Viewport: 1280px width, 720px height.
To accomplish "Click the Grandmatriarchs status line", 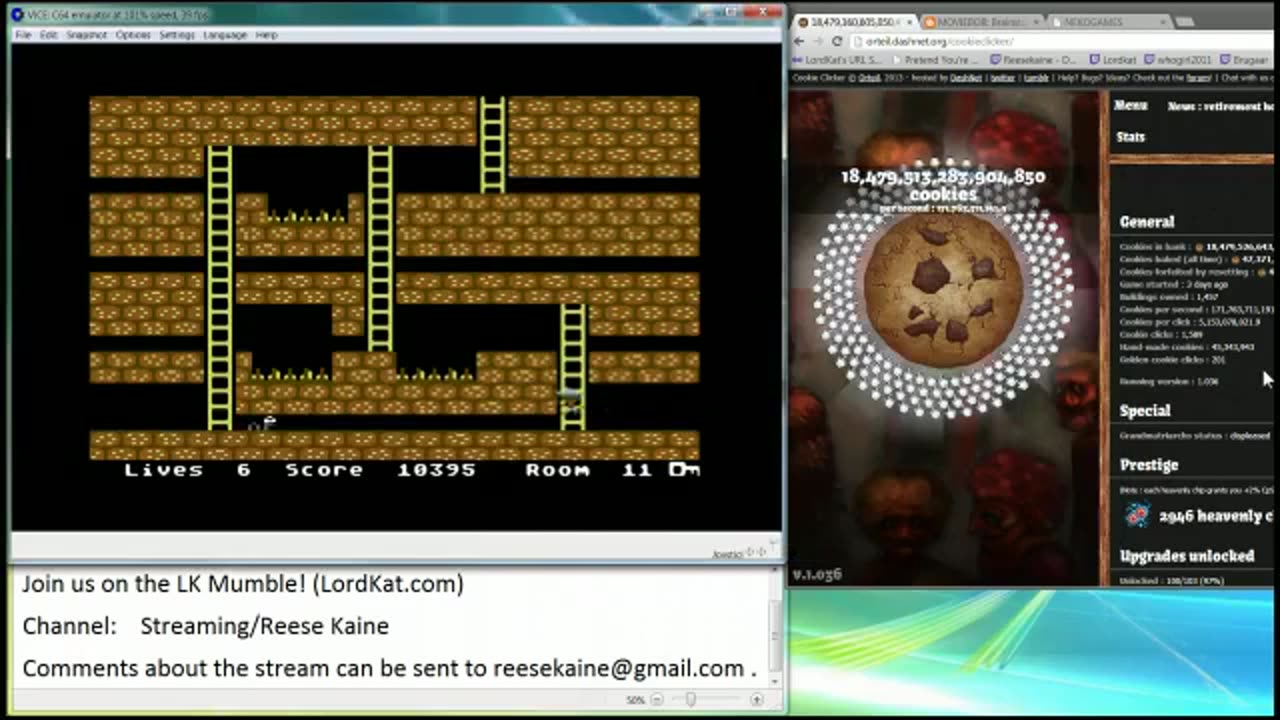I will pos(1195,436).
